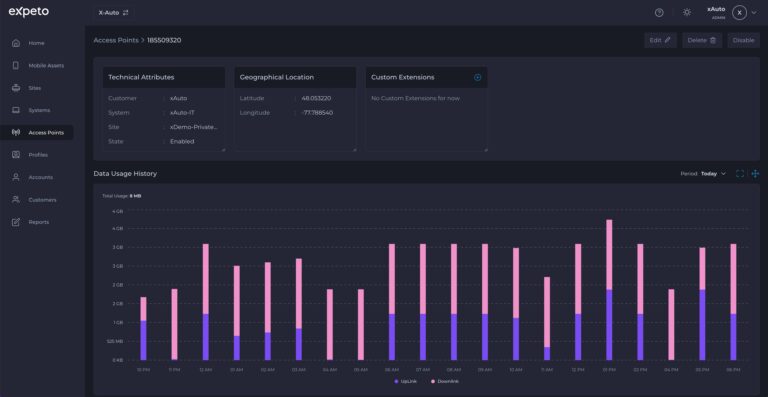Add a custom extension with plus icon
Viewport: 768px width, 397px height.
click(x=478, y=77)
